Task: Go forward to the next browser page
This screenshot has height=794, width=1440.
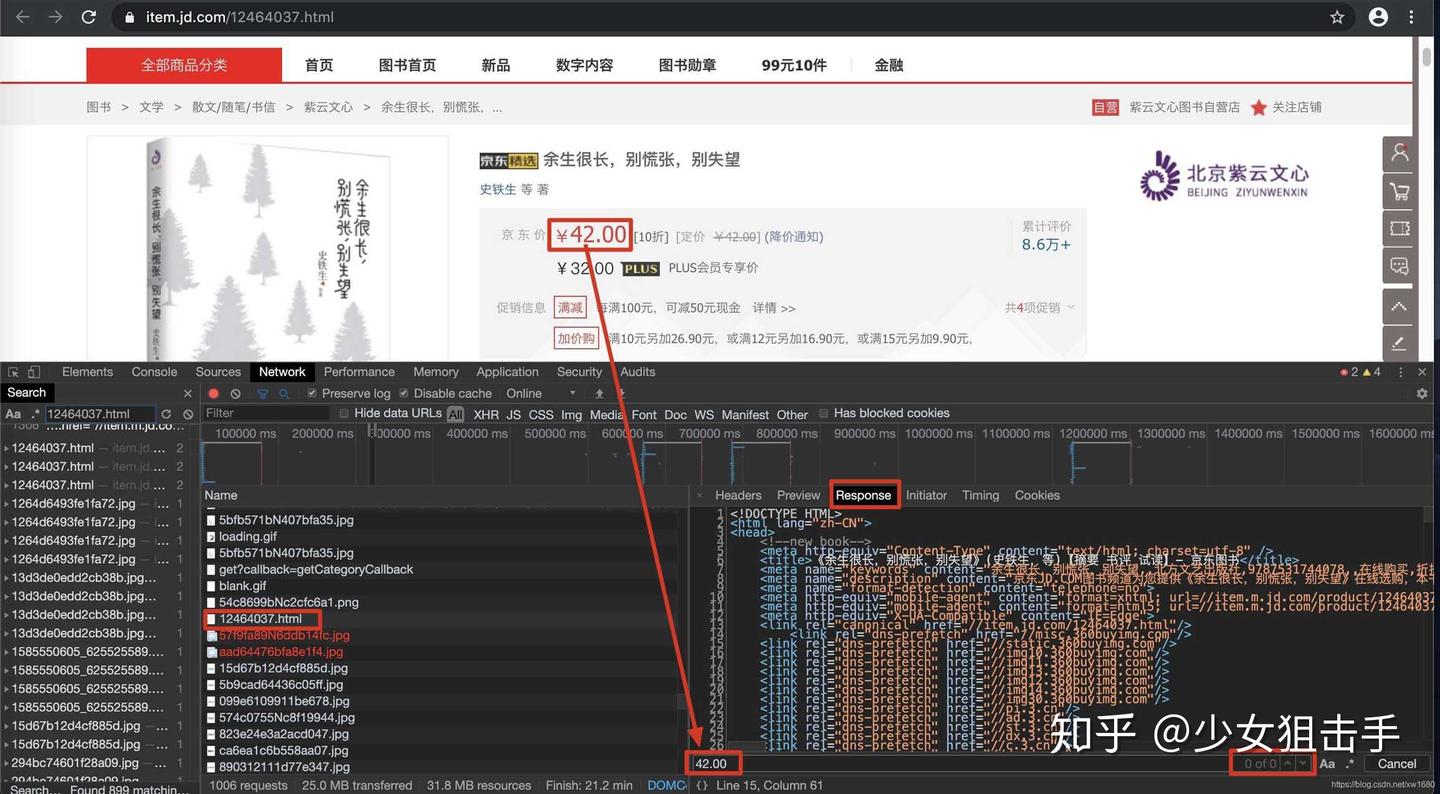Action: click(55, 17)
